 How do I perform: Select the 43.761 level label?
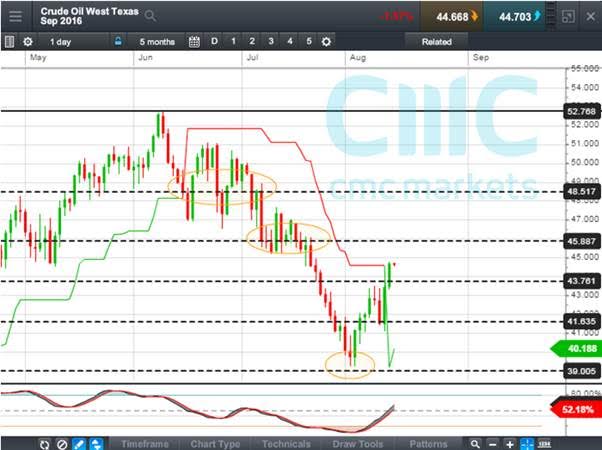pos(581,281)
